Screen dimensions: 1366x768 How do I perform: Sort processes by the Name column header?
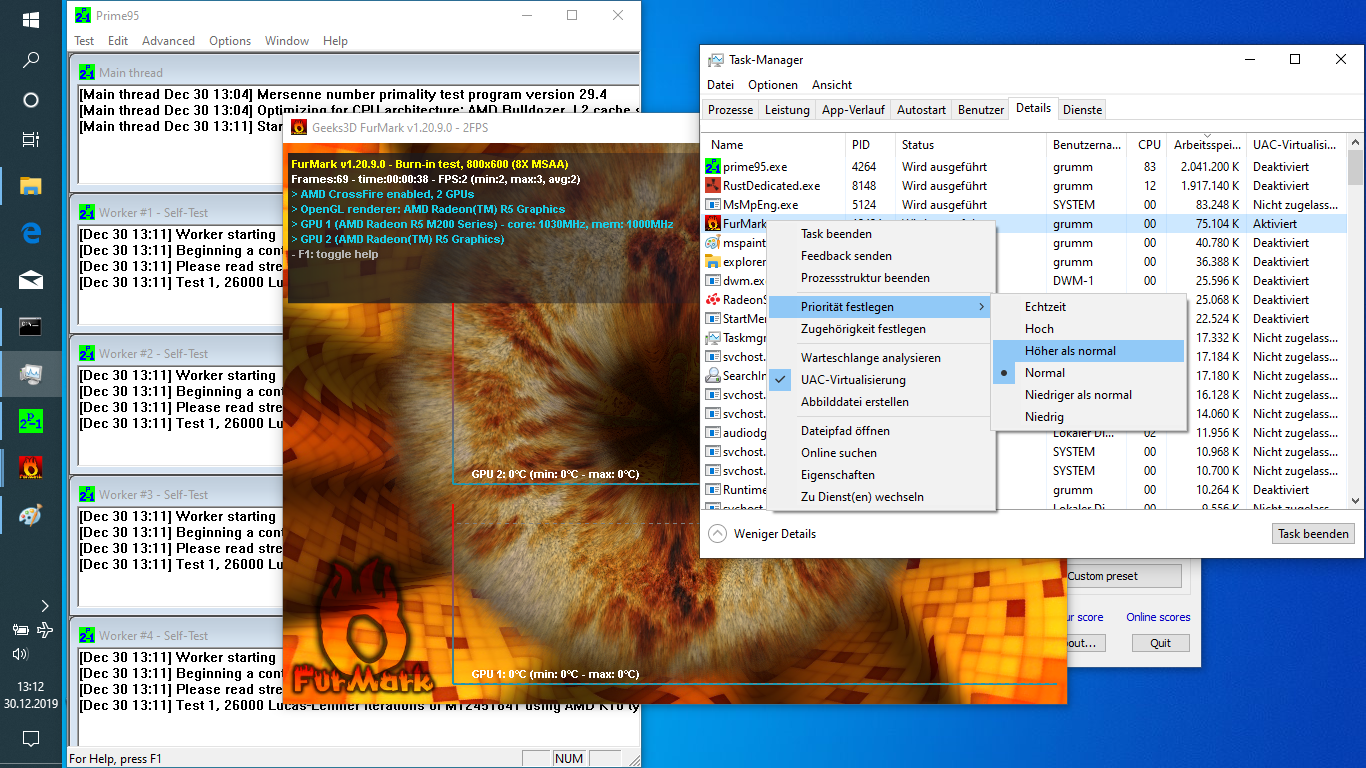click(x=773, y=145)
